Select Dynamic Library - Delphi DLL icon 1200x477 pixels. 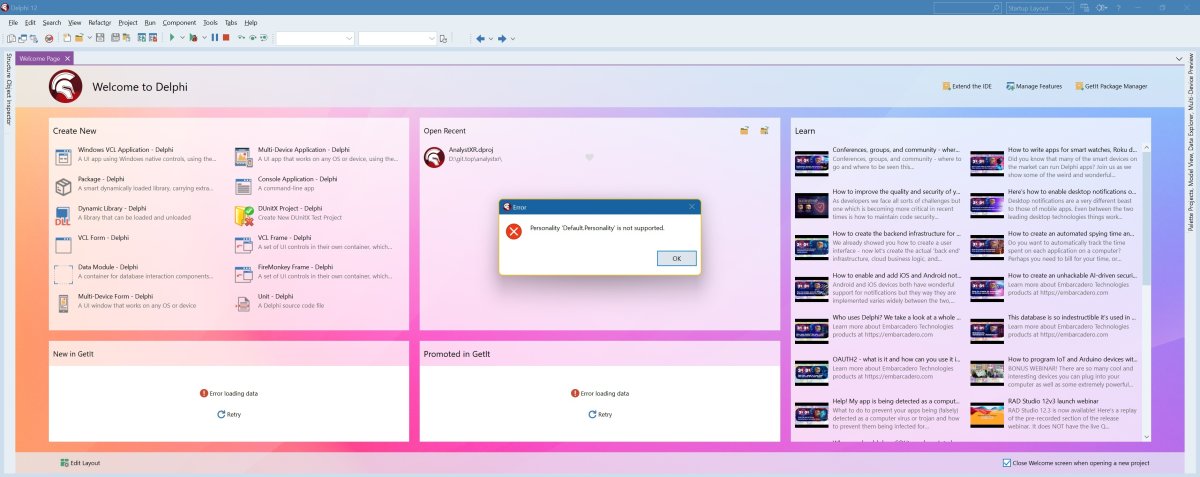pos(62,215)
